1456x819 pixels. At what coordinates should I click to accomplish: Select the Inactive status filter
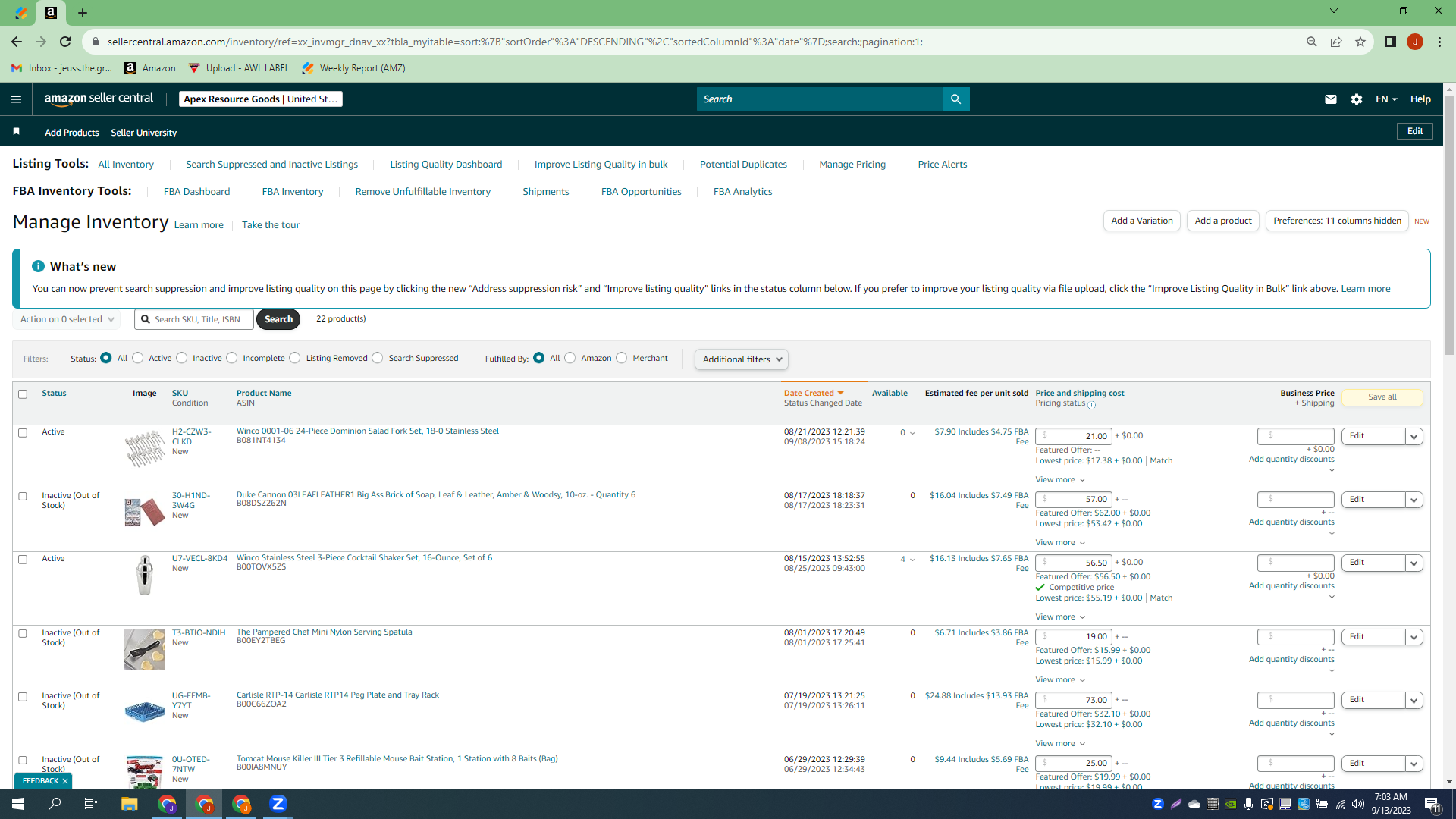[182, 358]
